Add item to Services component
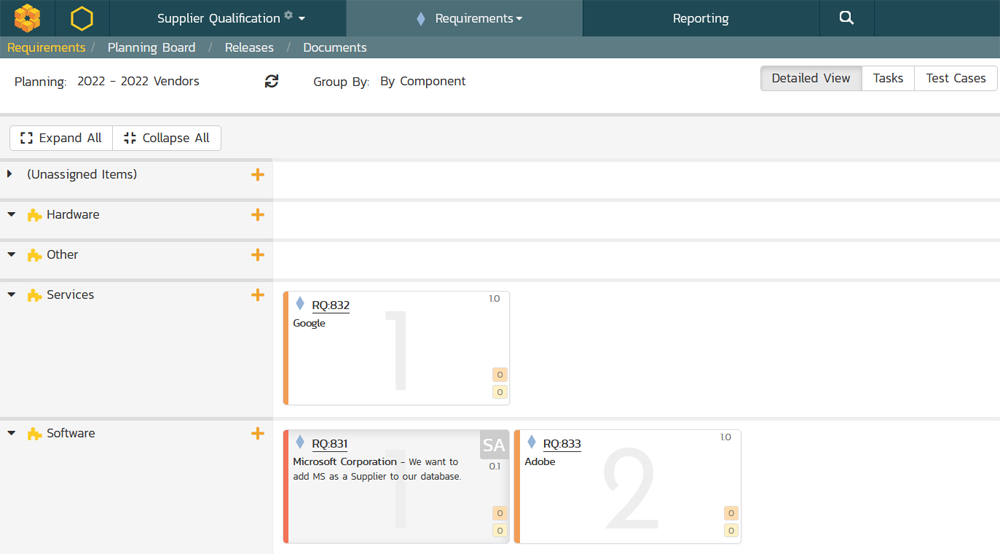The image size is (1000, 554). pyautogui.click(x=257, y=295)
